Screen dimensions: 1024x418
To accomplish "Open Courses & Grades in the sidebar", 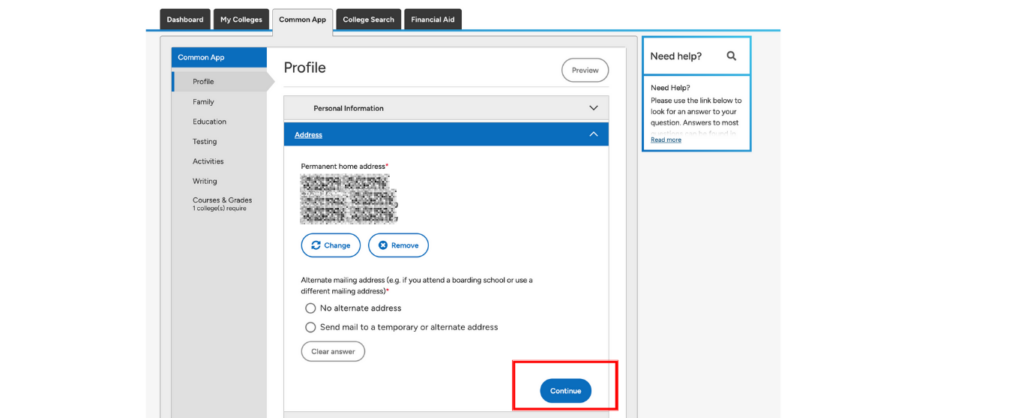I will (222, 203).
